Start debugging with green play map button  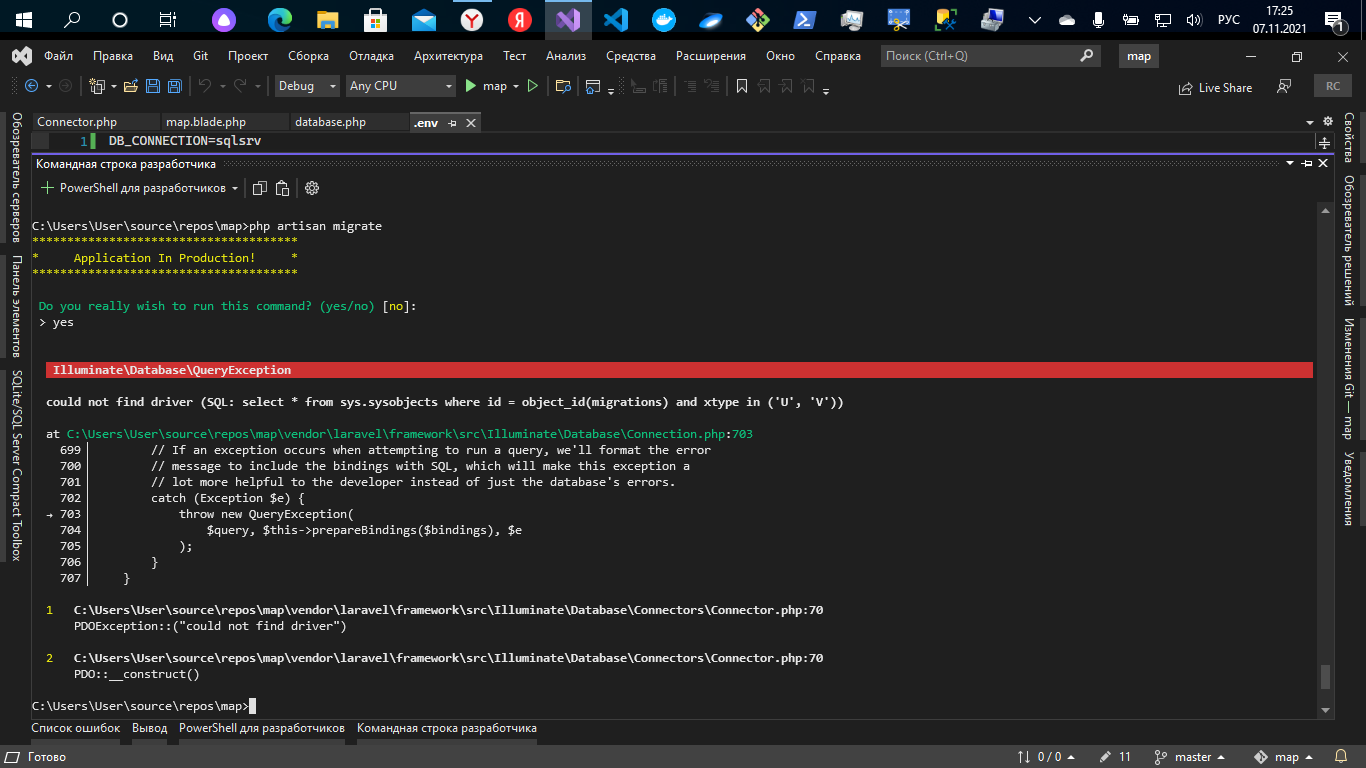[485, 86]
